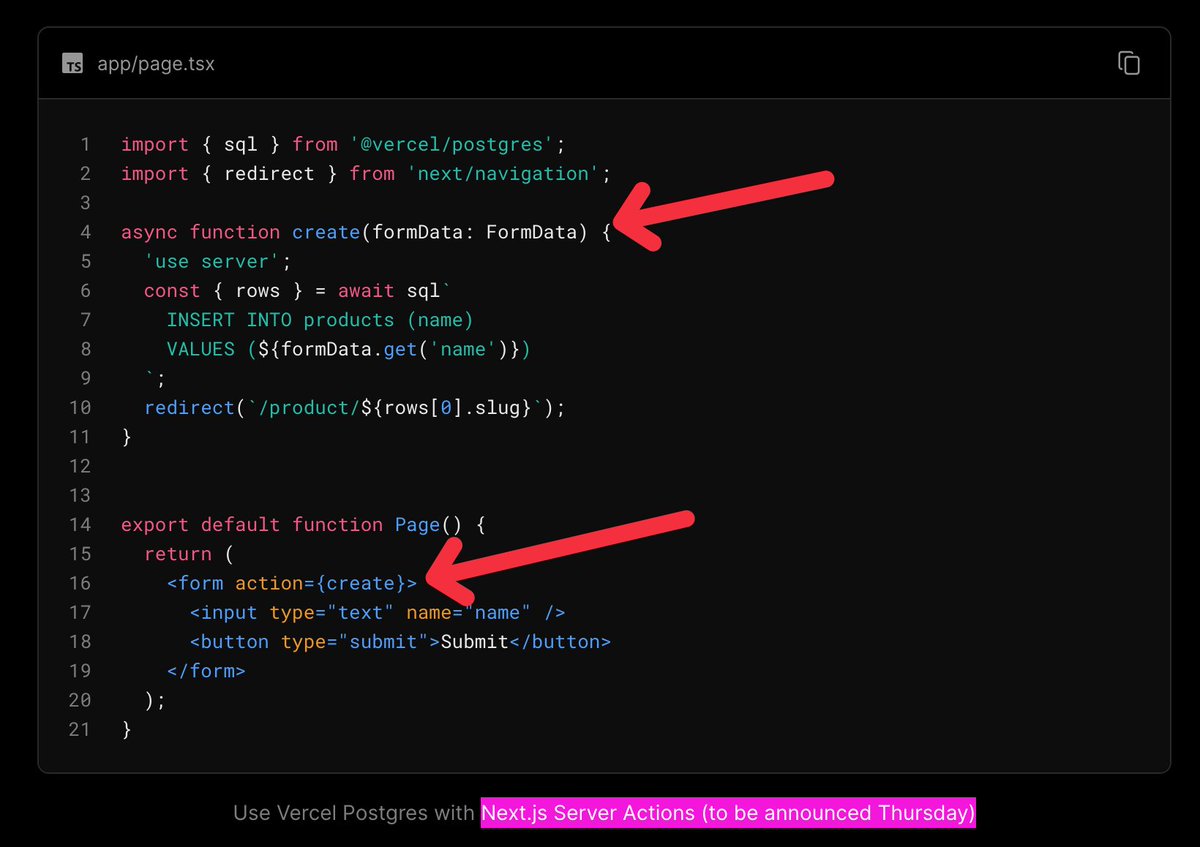
Task: Click line number 1
Action: coord(85,144)
